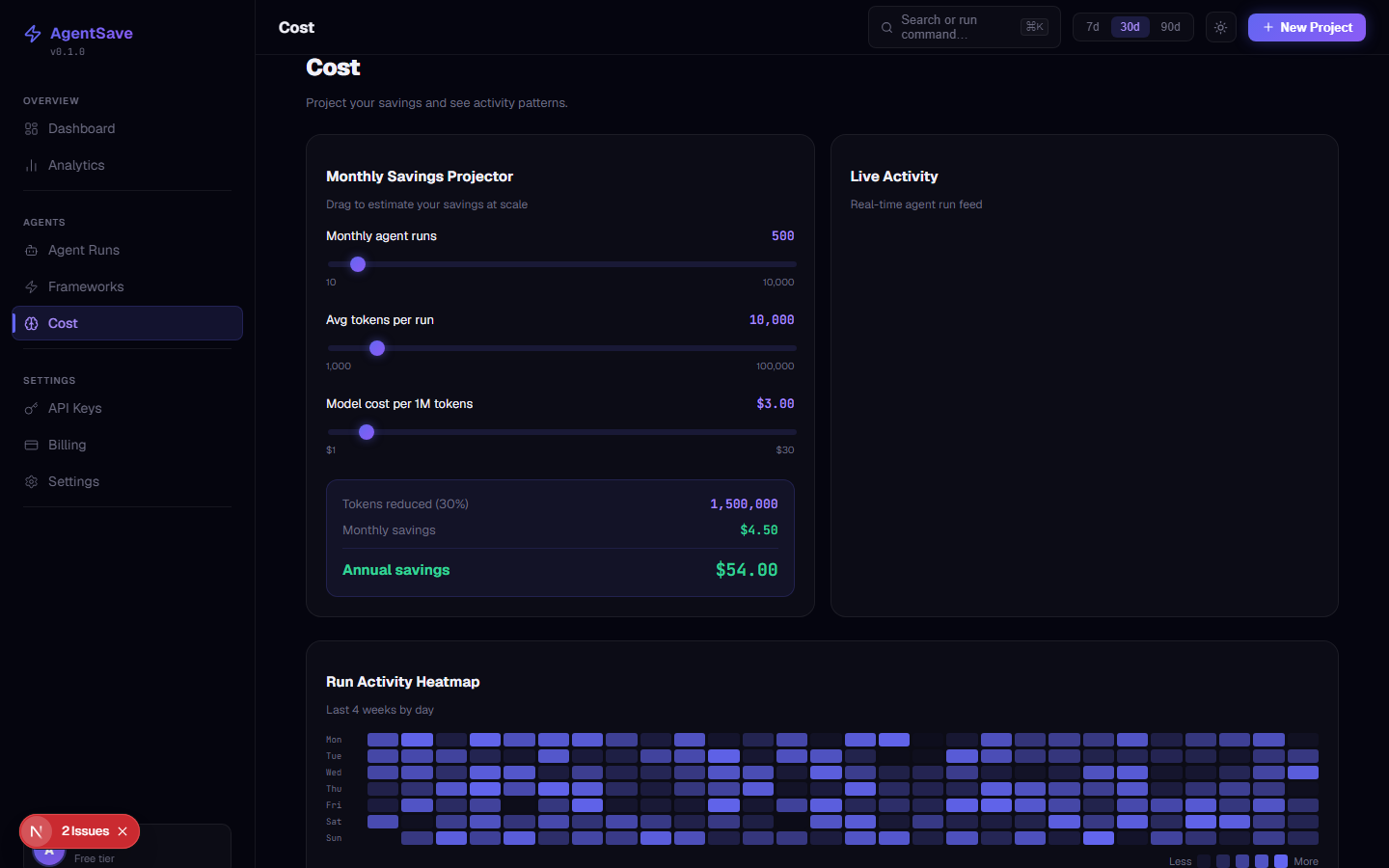Click the darkest heatmap legend swatch
Viewport: 1389px width, 868px height.
(x=1204, y=861)
